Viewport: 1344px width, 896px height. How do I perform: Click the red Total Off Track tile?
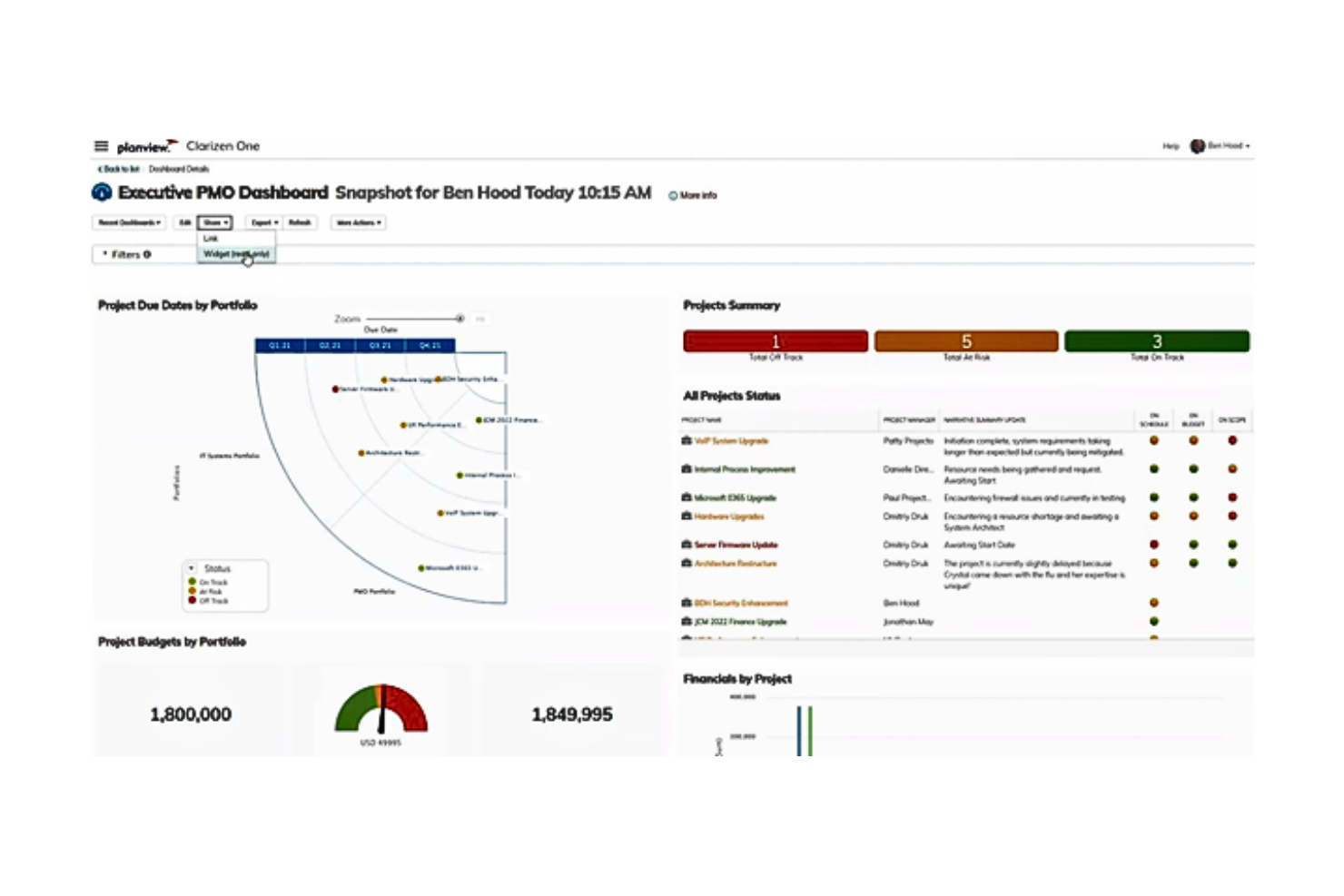[776, 341]
